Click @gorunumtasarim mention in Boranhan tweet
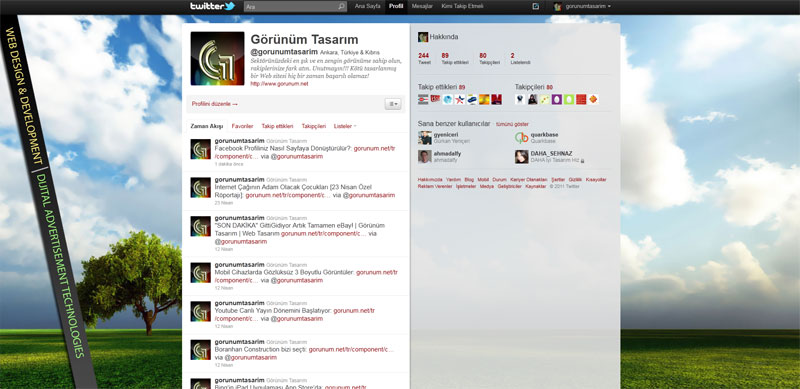Viewport: 800px width, 389px height. (251, 358)
